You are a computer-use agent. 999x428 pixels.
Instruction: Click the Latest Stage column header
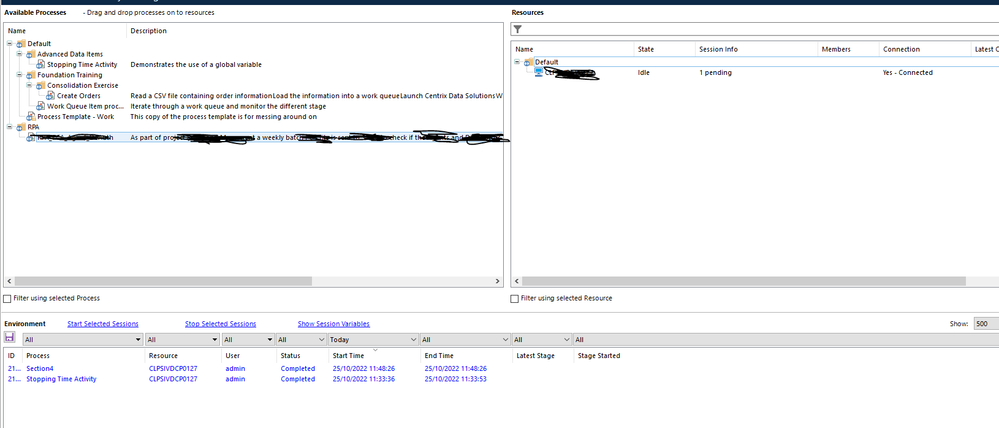(x=535, y=355)
